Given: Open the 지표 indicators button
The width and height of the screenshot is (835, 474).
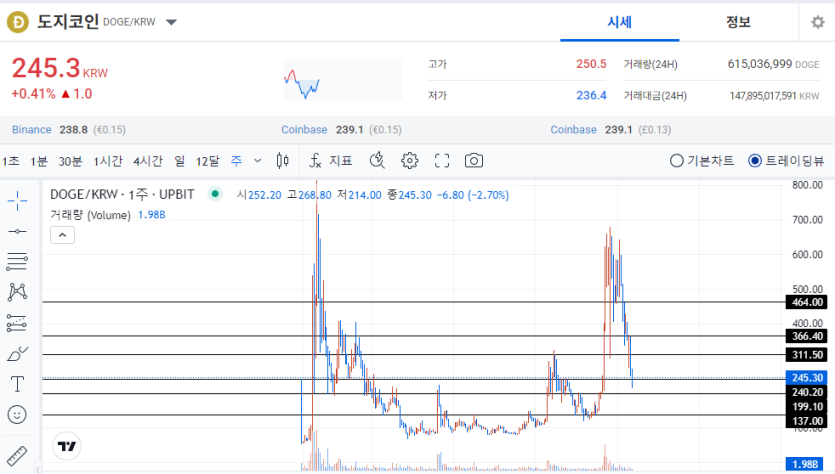Looking at the screenshot, I should click(x=331, y=161).
